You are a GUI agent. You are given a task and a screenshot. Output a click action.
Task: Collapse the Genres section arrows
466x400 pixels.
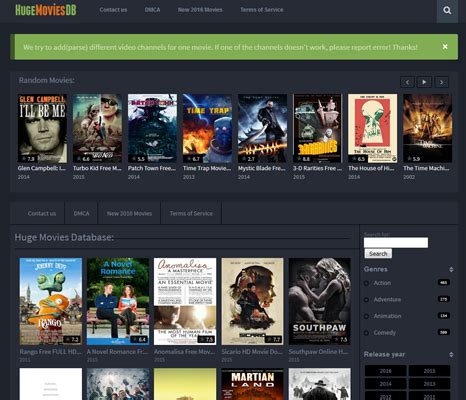click(x=451, y=269)
